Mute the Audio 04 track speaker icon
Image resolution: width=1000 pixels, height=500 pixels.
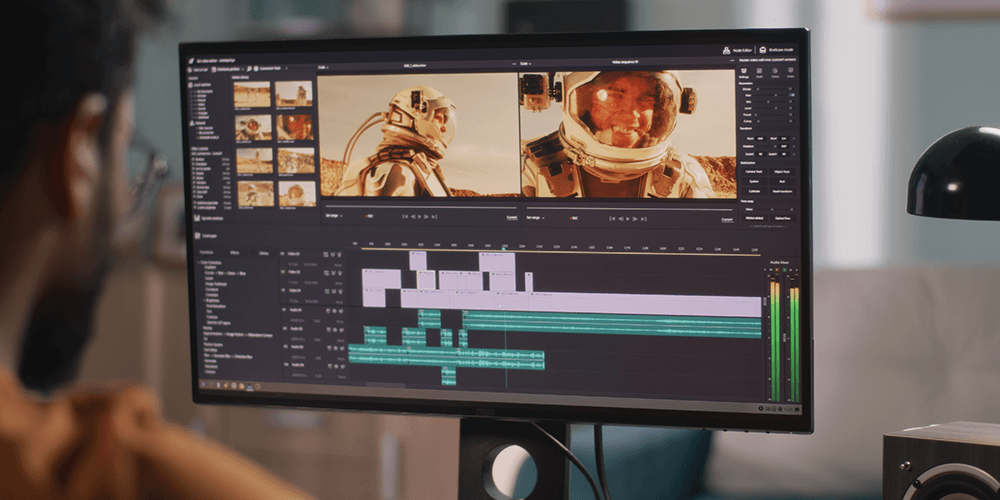click(x=342, y=366)
